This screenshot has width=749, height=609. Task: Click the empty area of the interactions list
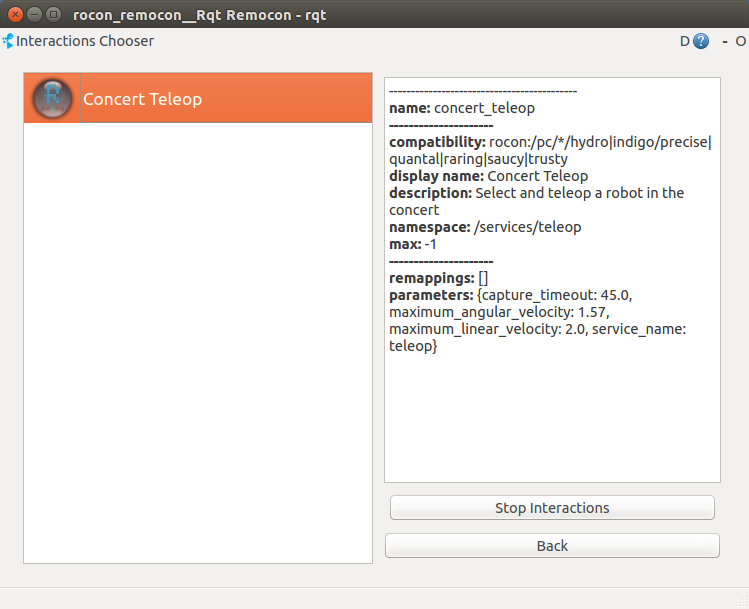pos(197,340)
